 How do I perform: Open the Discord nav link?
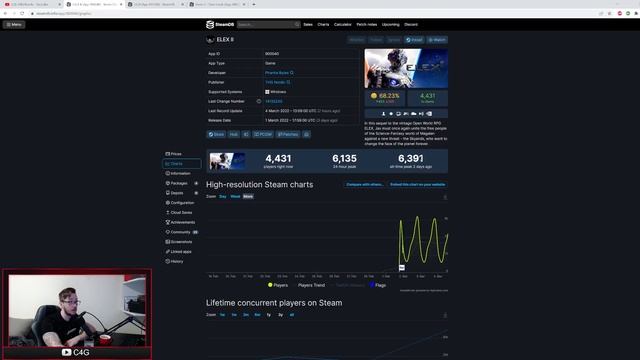pyautogui.click(x=411, y=24)
